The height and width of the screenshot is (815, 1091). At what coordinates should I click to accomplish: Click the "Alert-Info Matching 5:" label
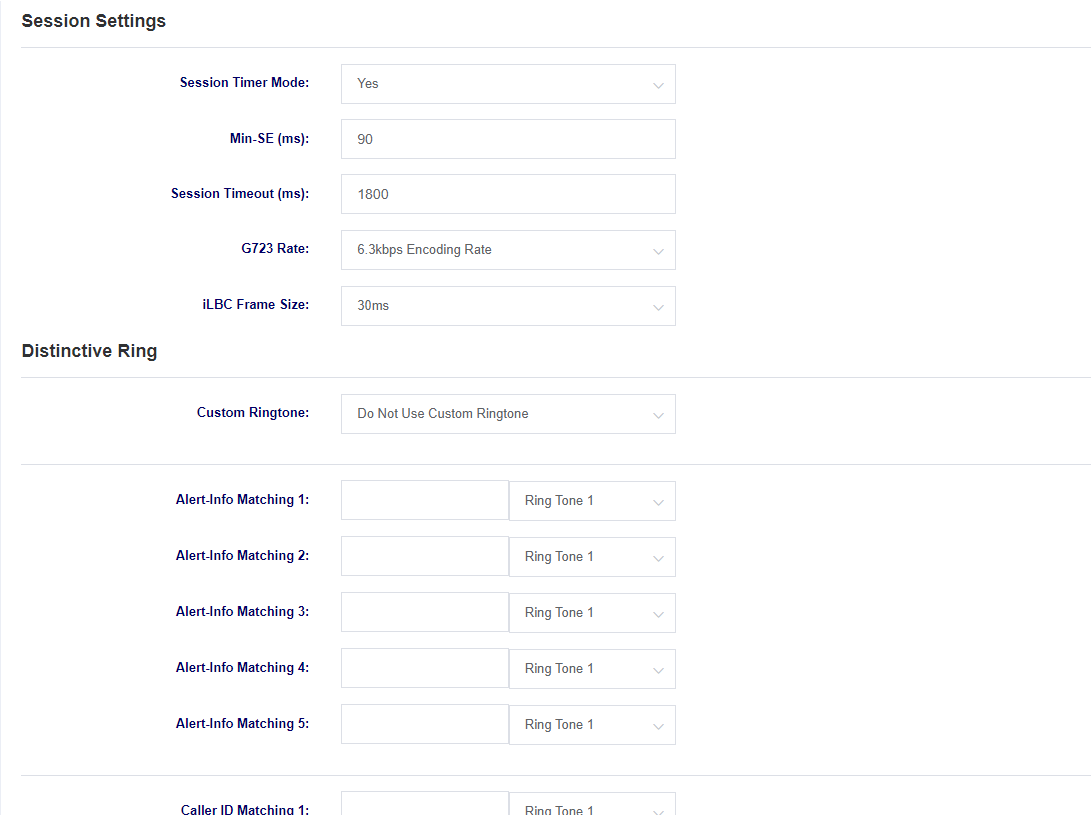242,724
